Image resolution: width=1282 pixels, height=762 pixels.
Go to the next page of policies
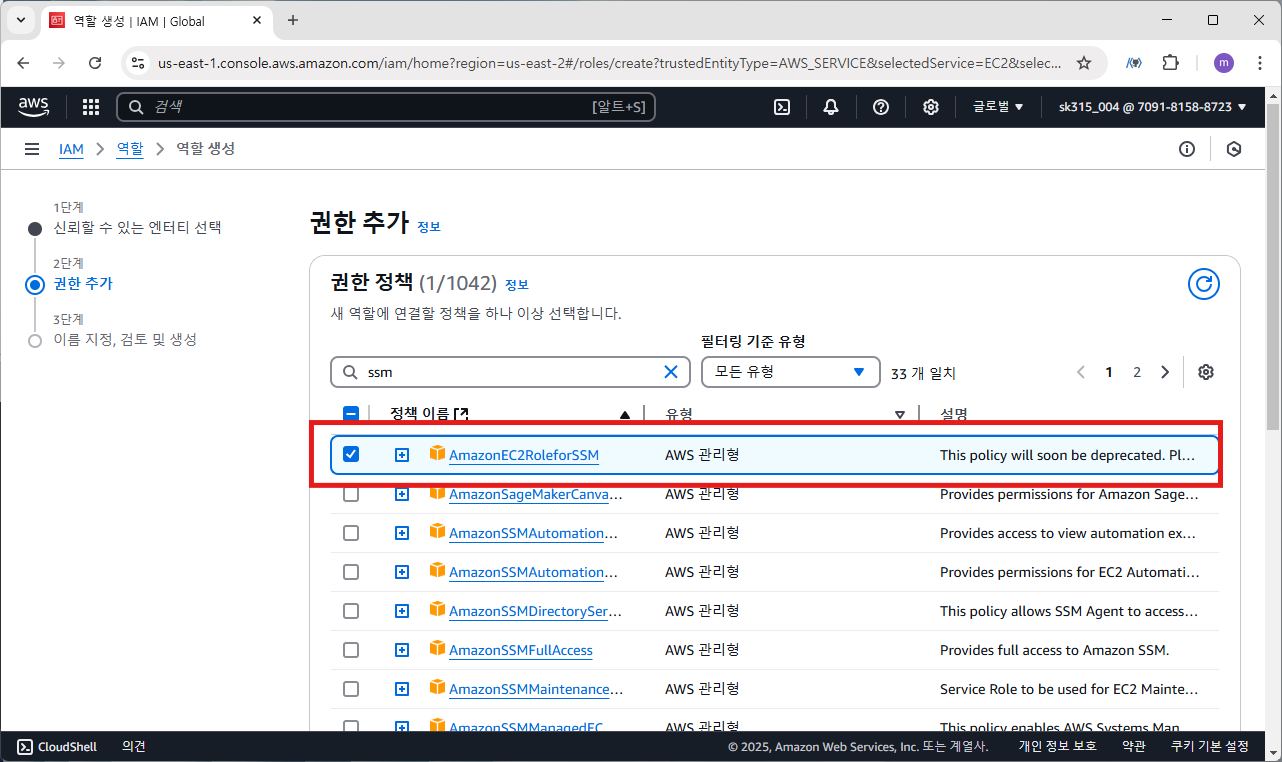[x=1165, y=372]
